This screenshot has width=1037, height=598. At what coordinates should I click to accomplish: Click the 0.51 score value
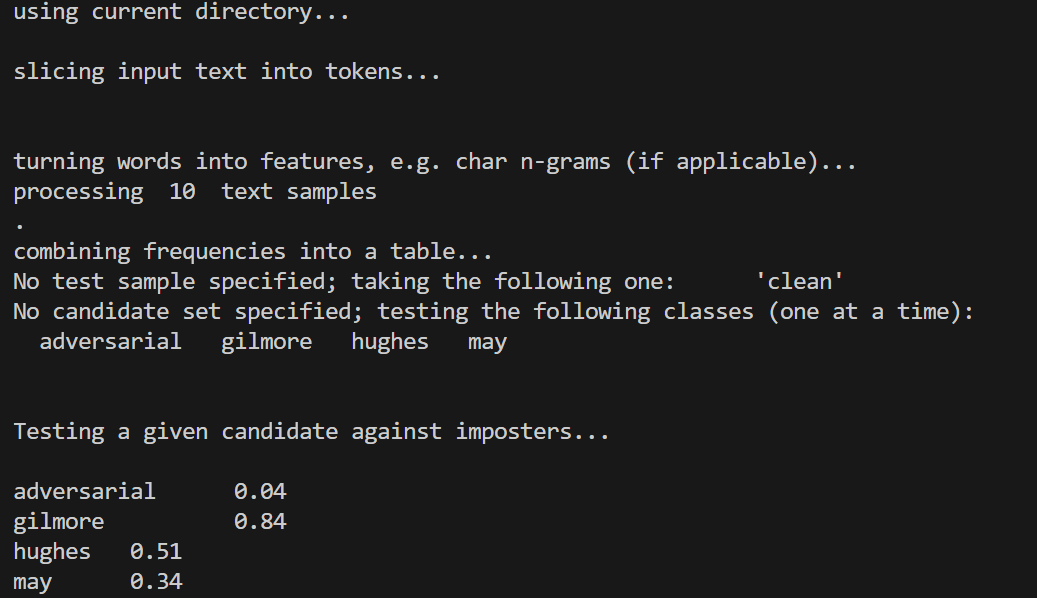pyautogui.click(x=156, y=552)
